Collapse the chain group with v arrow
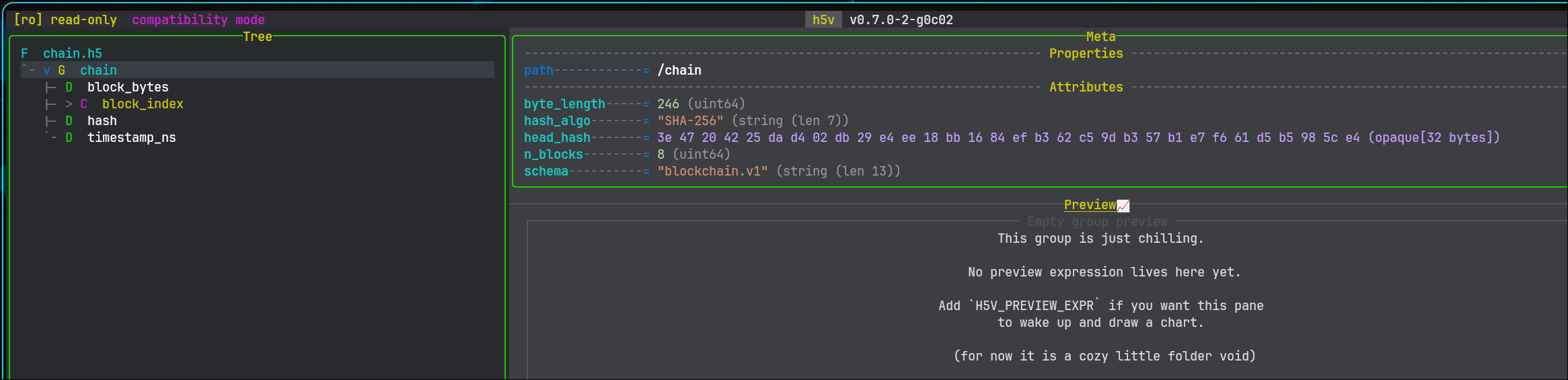The image size is (1568, 380). pos(46,70)
